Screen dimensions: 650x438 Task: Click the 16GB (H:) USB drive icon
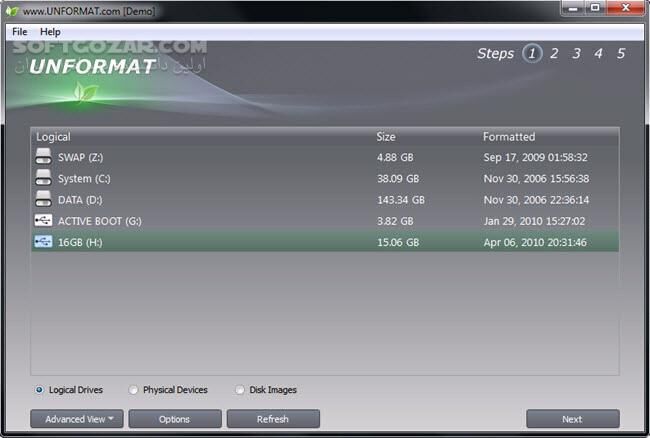click(x=43, y=241)
